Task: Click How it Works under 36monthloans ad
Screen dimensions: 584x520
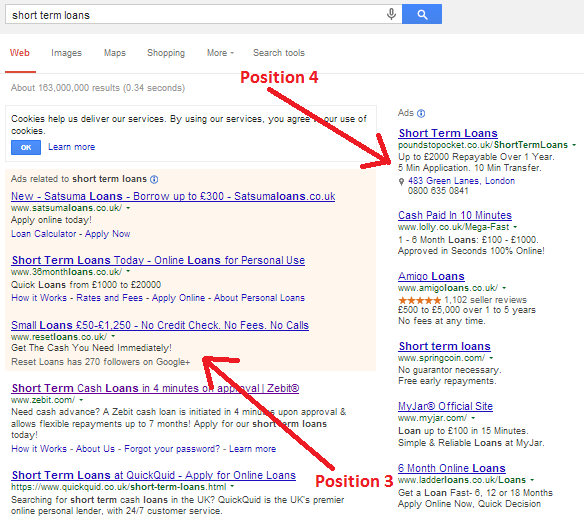Action: (39, 298)
